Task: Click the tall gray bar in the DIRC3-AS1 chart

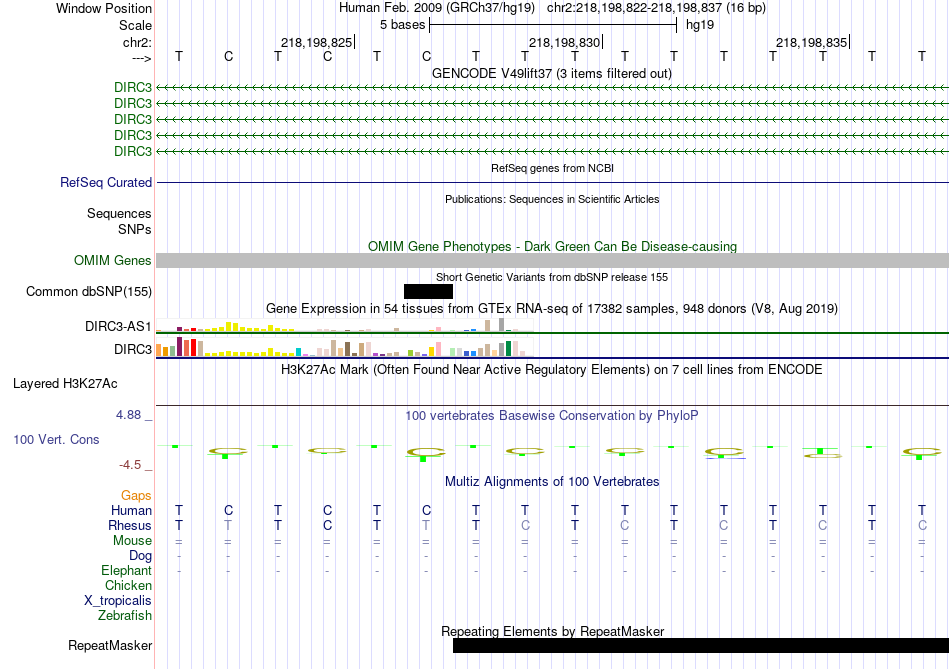Action: [501, 325]
